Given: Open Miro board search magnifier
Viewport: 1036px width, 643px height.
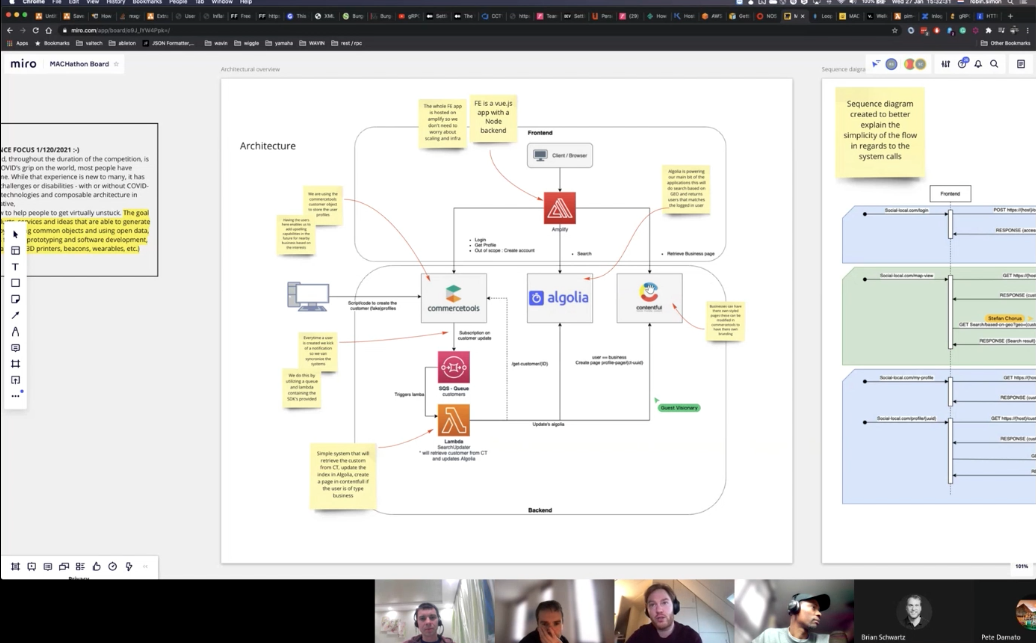Looking at the screenshot, I should [x=994, y=64].
